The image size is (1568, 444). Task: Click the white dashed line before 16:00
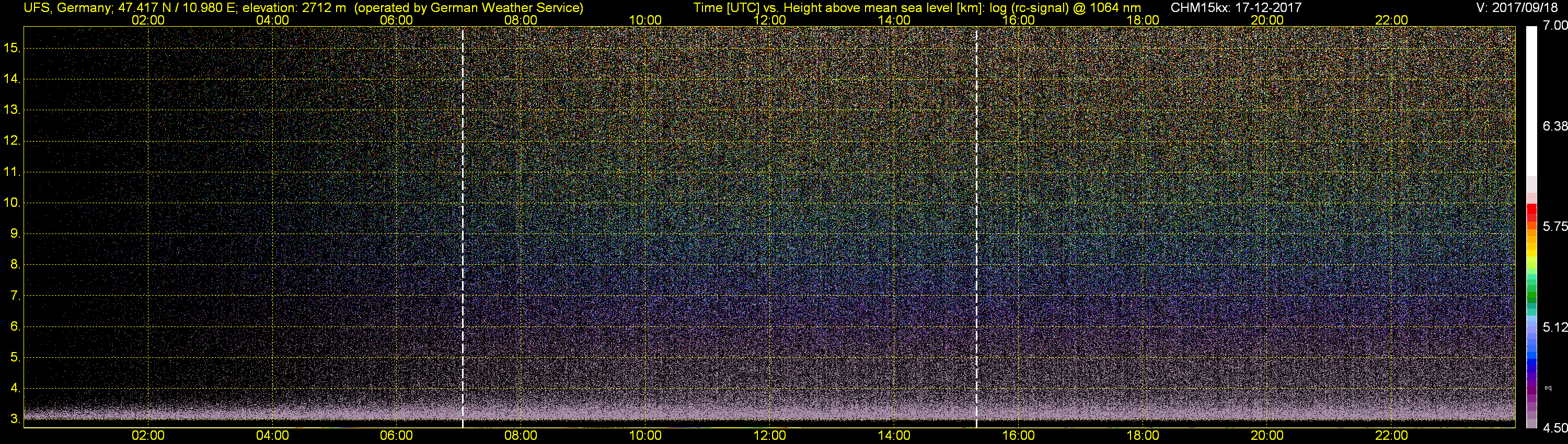point(976,227)
